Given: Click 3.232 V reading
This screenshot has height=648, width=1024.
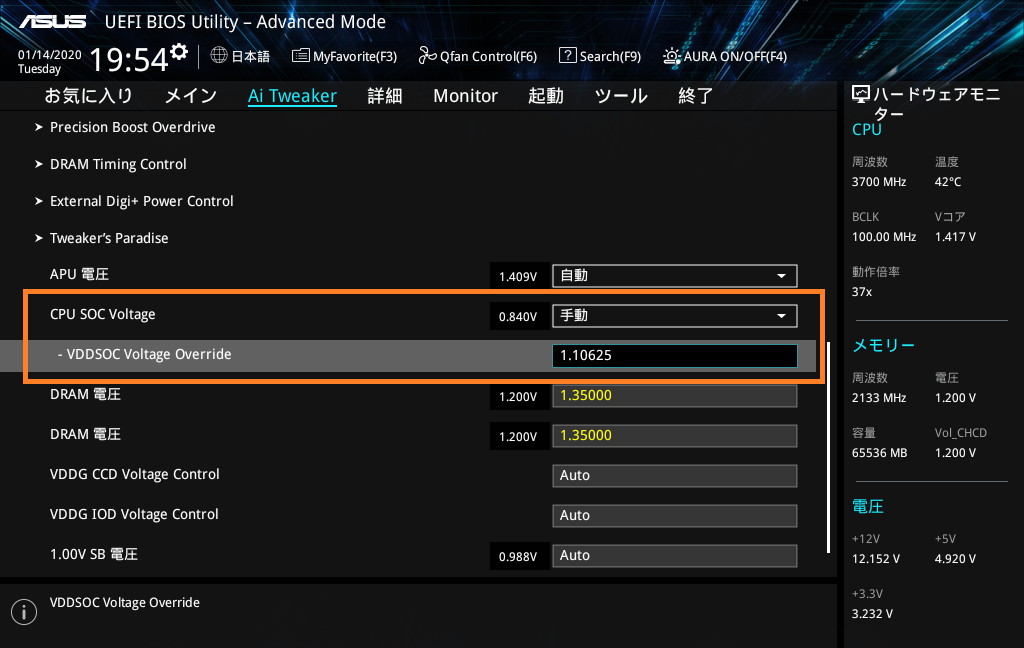Looking at the screenshot, I should tap(872, 613).
